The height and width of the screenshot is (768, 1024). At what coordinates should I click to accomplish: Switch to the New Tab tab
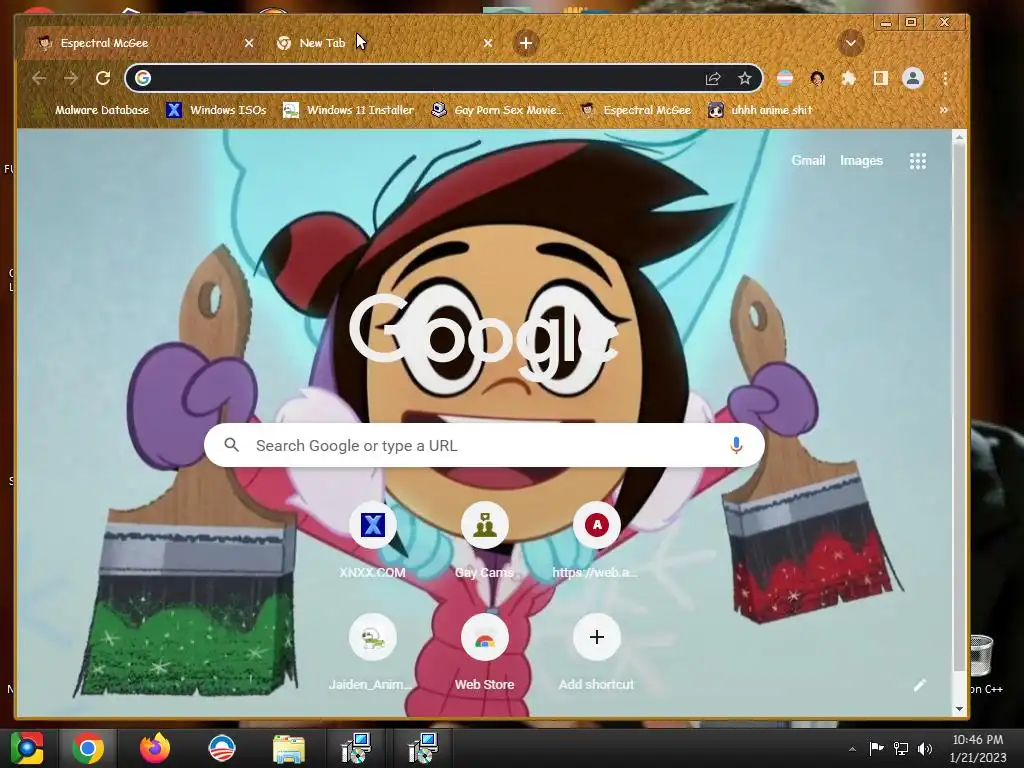pyautogui.click(x=384, y=43)
